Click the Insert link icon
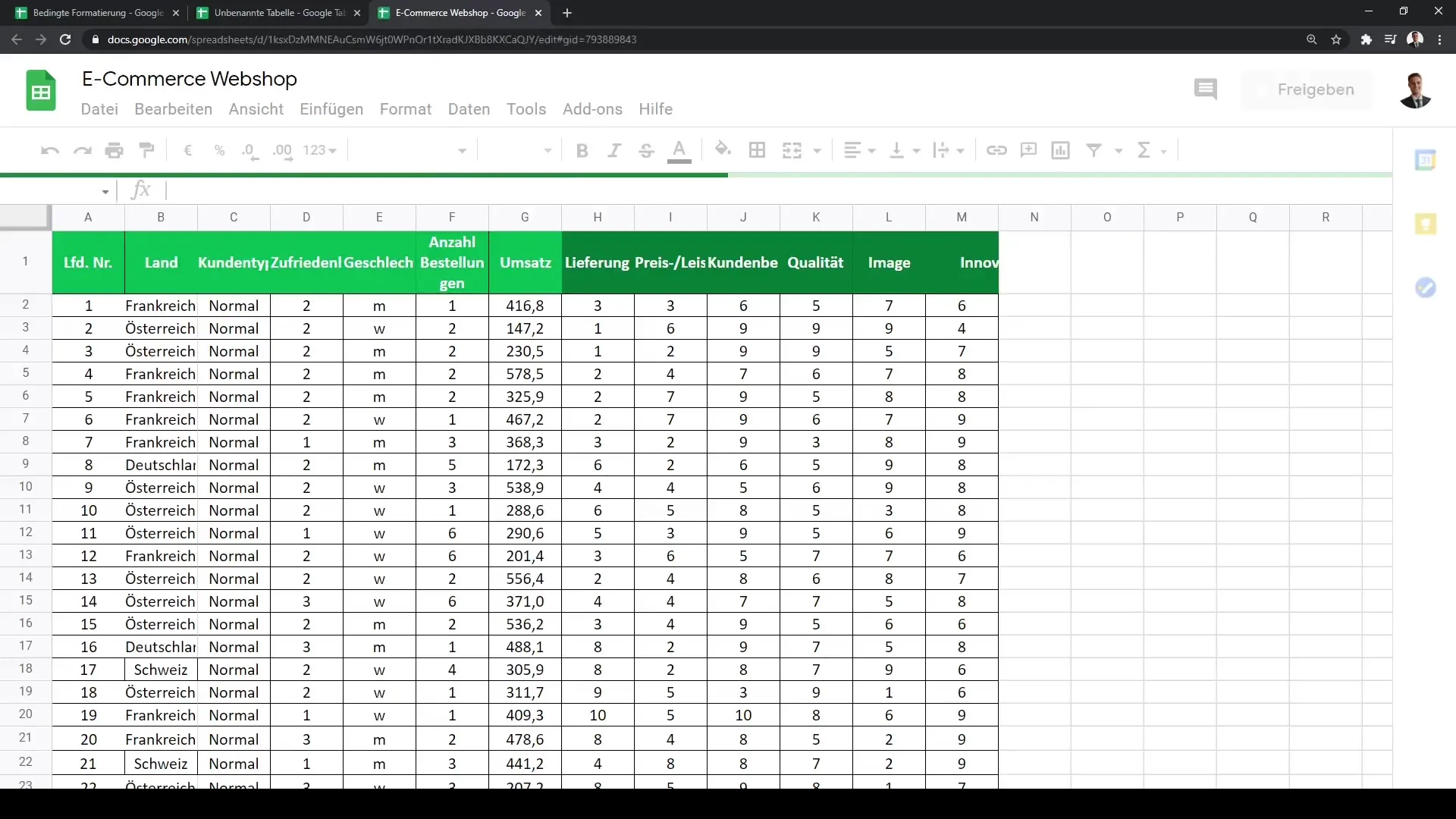The image size is (1456, 819). click(996, 150)
